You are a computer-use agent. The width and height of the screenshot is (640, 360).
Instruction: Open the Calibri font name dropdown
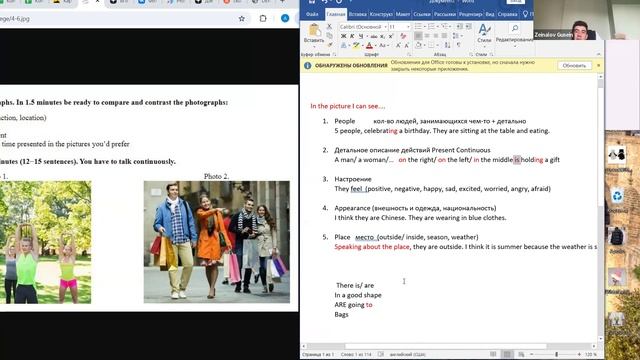[385, 27]
